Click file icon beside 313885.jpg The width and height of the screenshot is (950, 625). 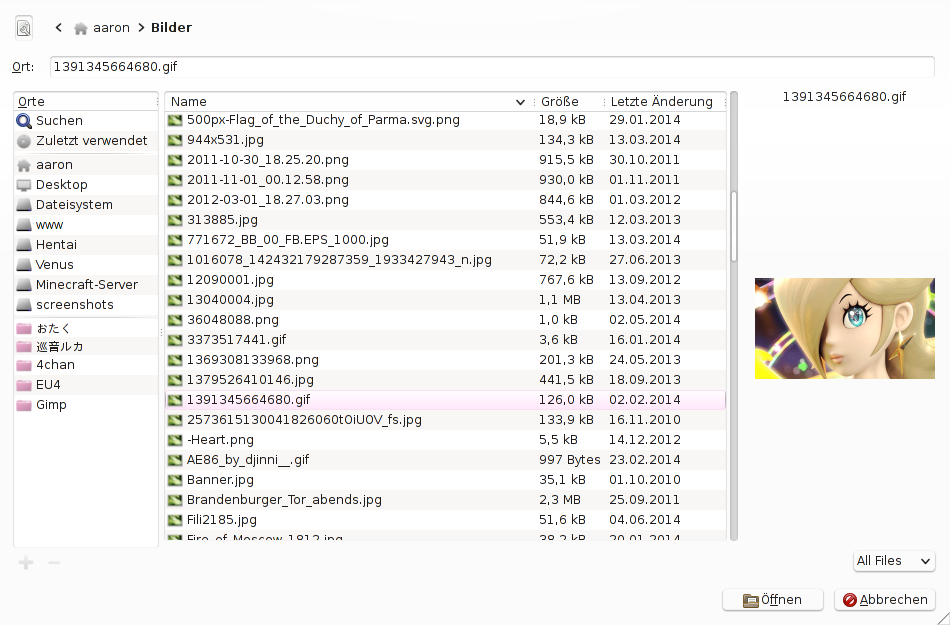[x=175, y=220]
